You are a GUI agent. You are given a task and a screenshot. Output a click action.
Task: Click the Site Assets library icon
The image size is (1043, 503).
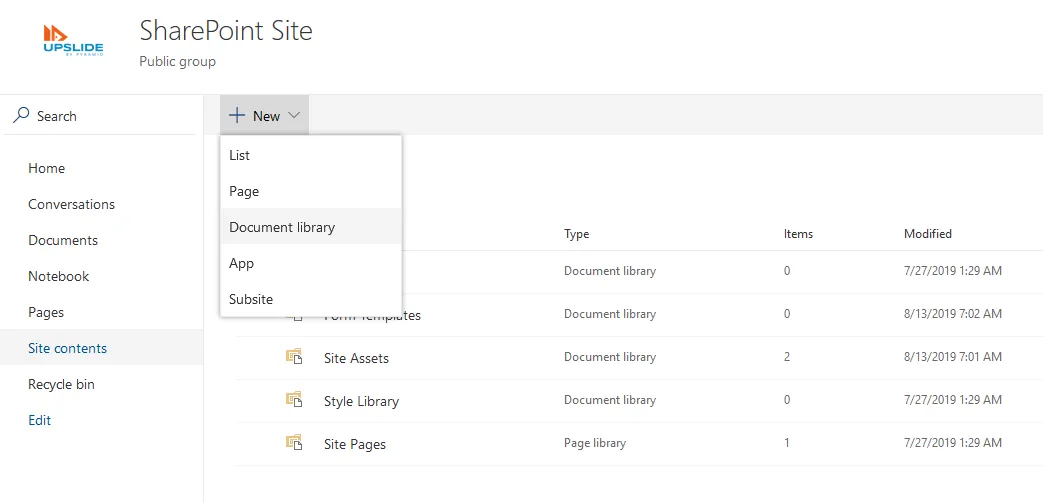click(x=294, y=357)
